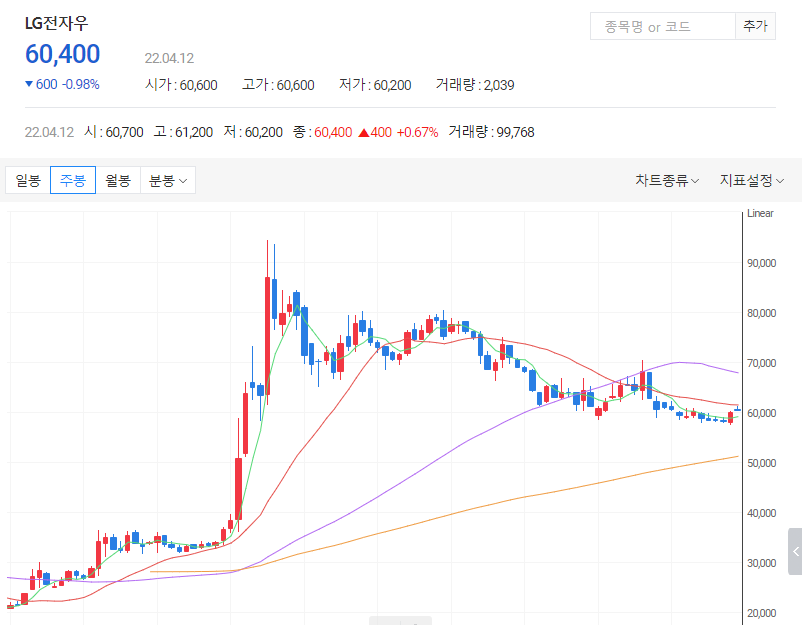Open the 지표설정 indicator settings dropdown
The image size is (802, 625).
point(752,181)
